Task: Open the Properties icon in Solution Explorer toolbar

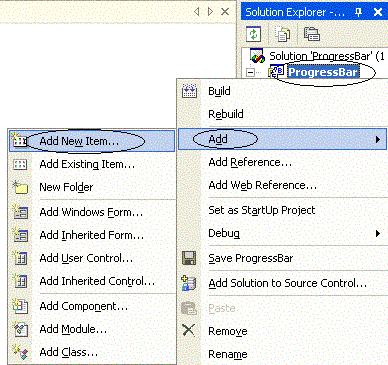Action: pyautogui.click(x=312, y=34)
